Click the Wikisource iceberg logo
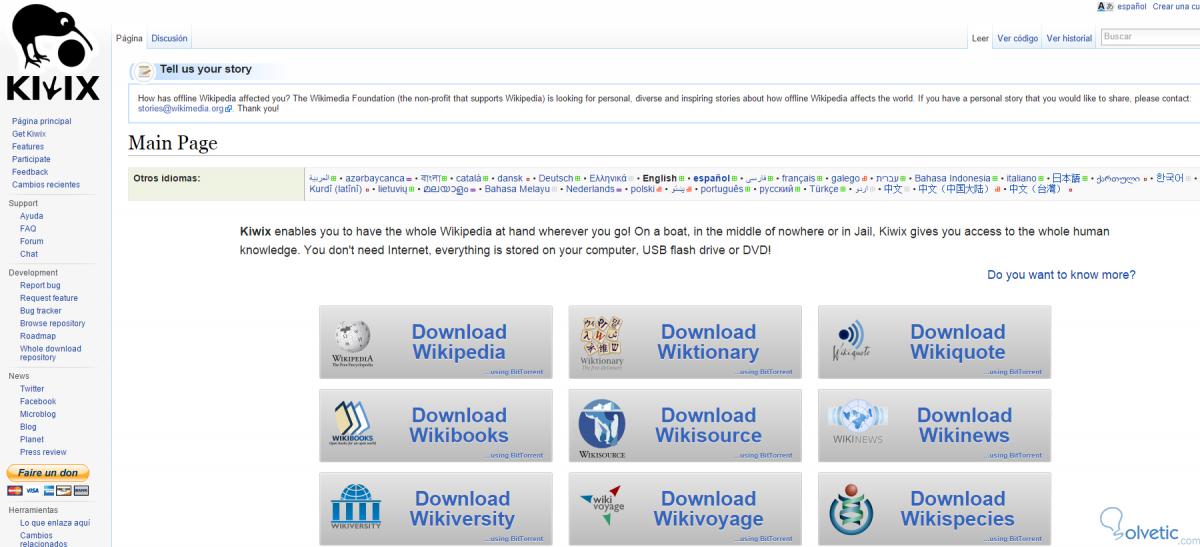This screenshot has height=547, width=1200. coord(602,428)
